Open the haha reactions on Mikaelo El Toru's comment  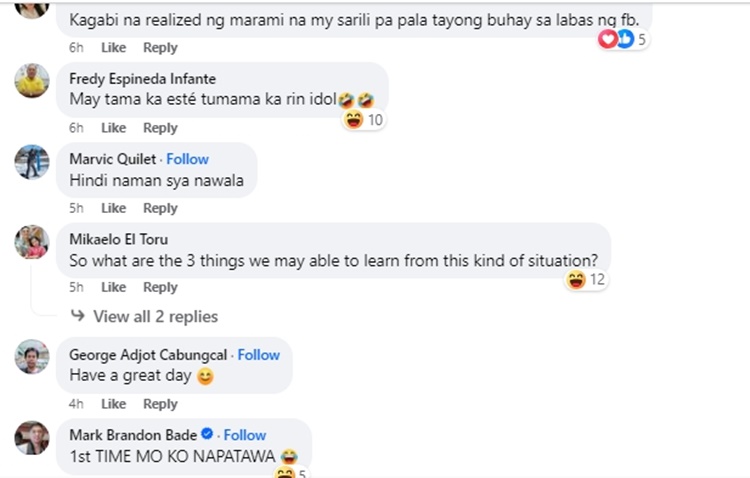(x=587, y=280)
